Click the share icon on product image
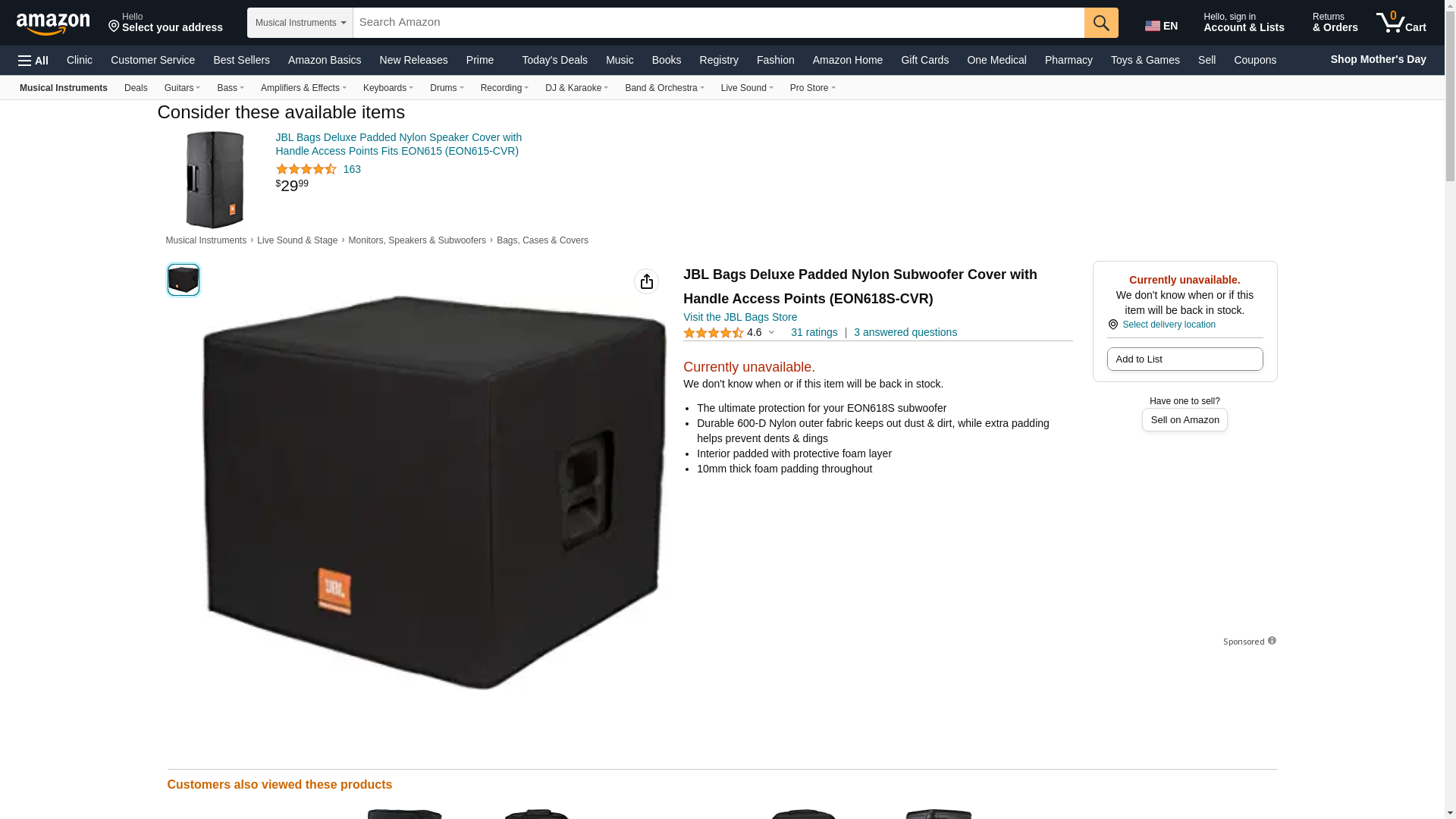The image size is (1456, 819). pyautogui.click(x=646, y=281)
